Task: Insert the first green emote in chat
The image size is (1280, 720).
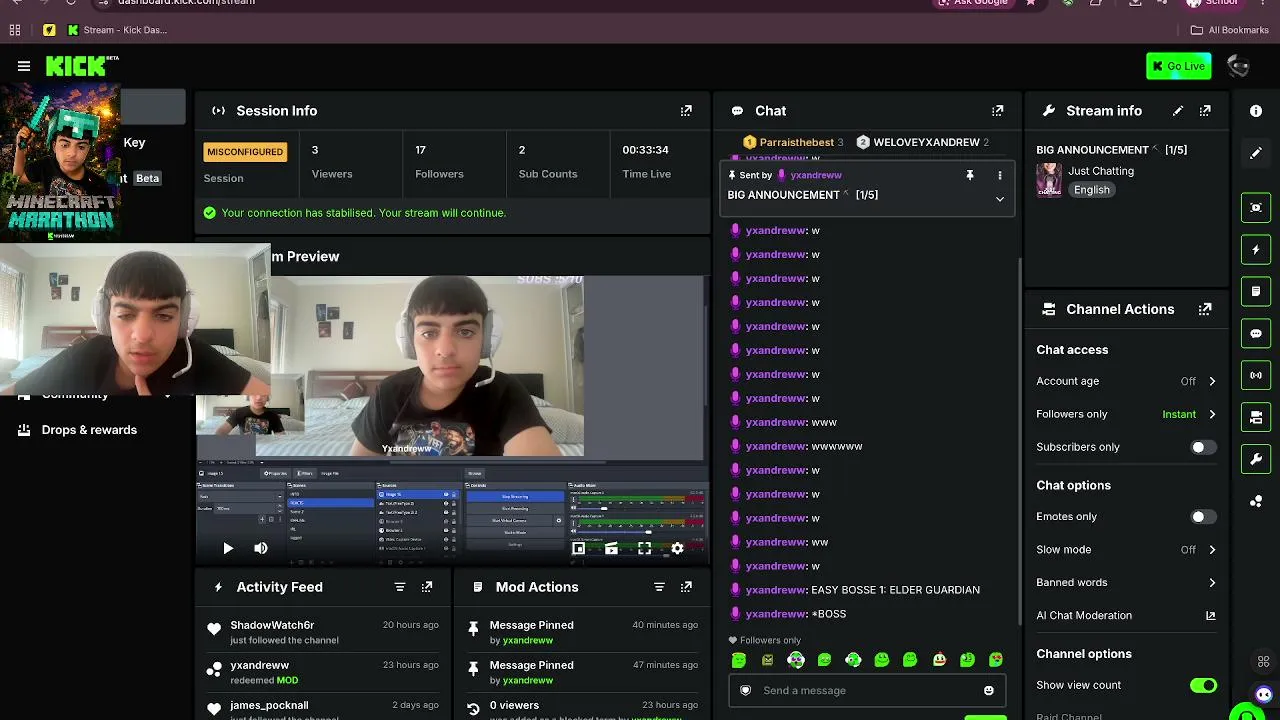Action: [x=739, y=660]
